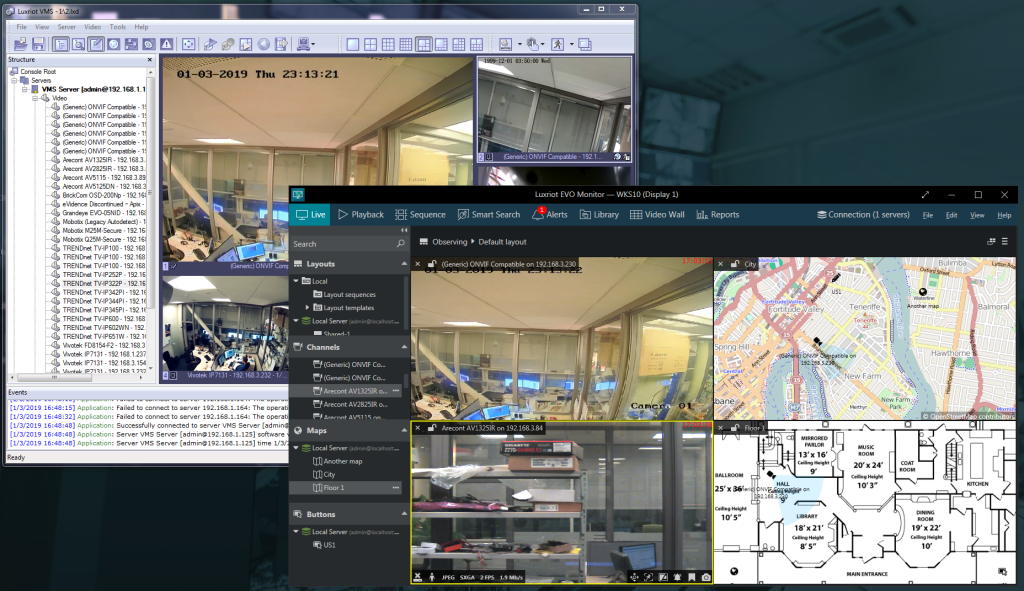Click Connection (1 servers) button
The image size is (1024, 591).
[x=863, y=214]
